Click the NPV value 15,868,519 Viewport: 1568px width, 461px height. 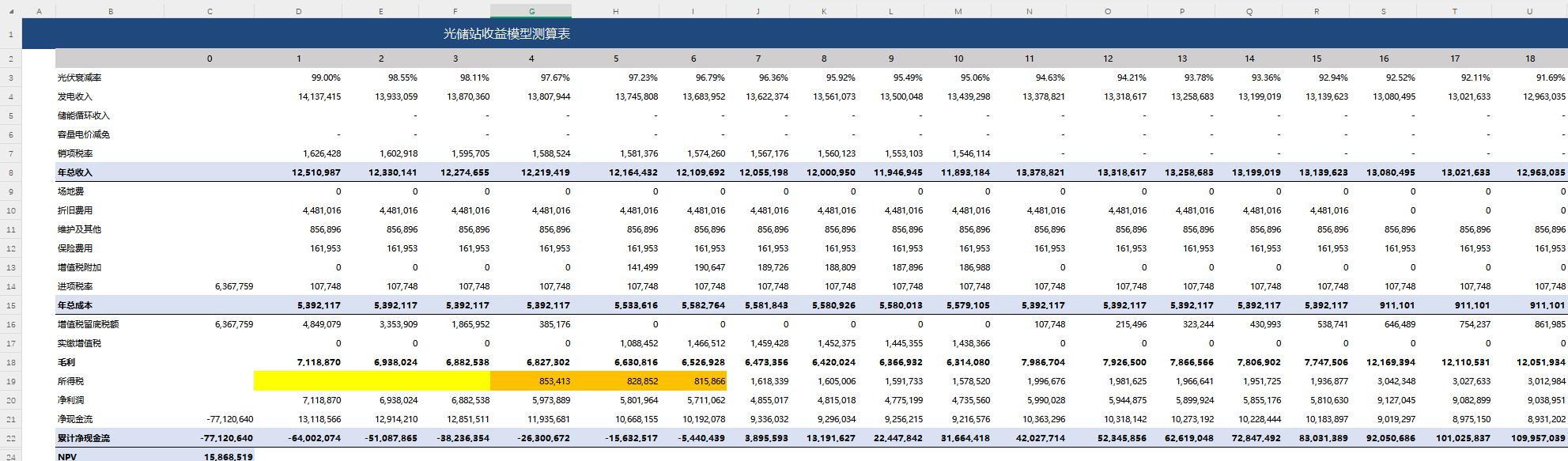tap(228, 456)
